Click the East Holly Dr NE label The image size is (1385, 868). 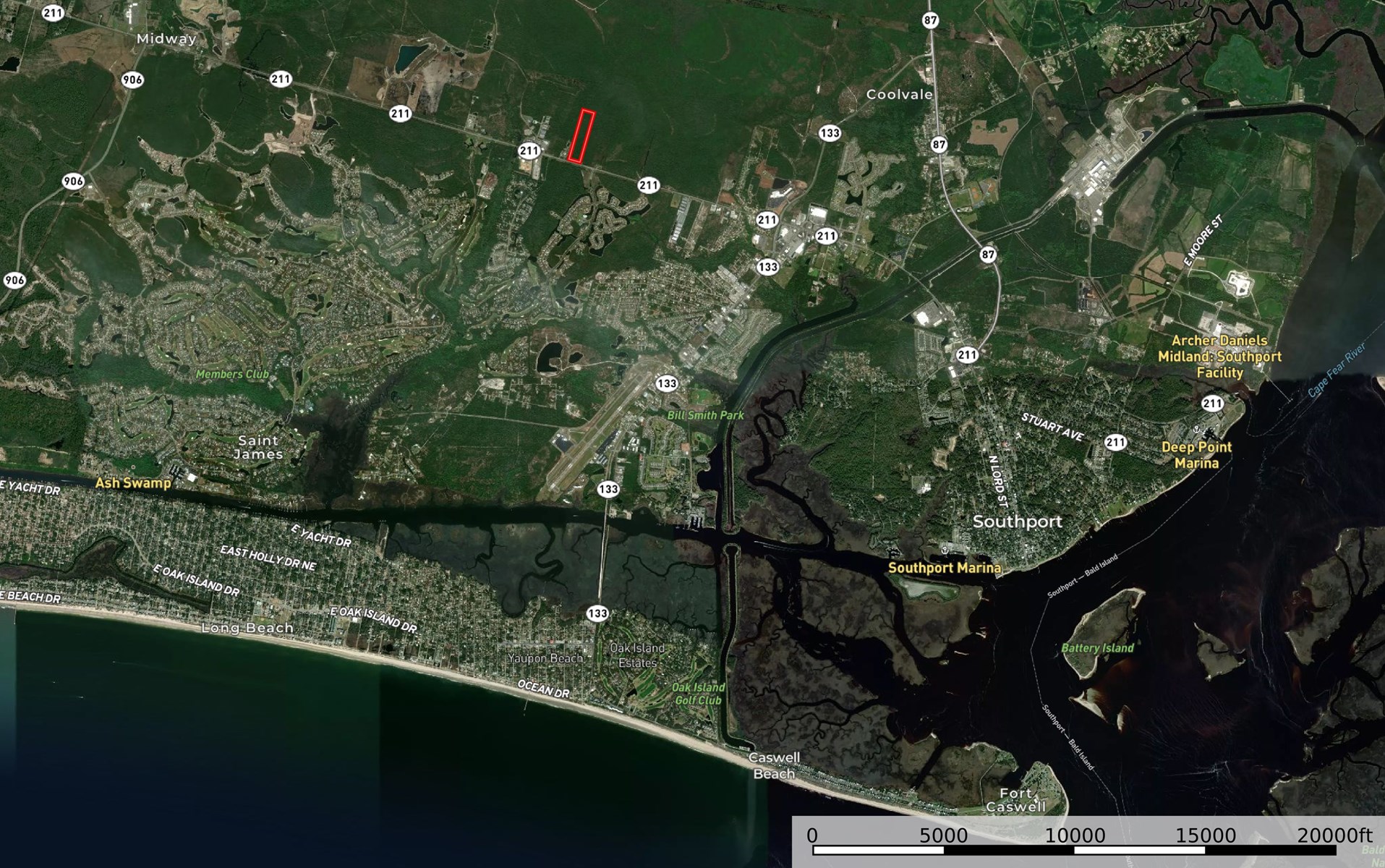[x=268, y=558]
